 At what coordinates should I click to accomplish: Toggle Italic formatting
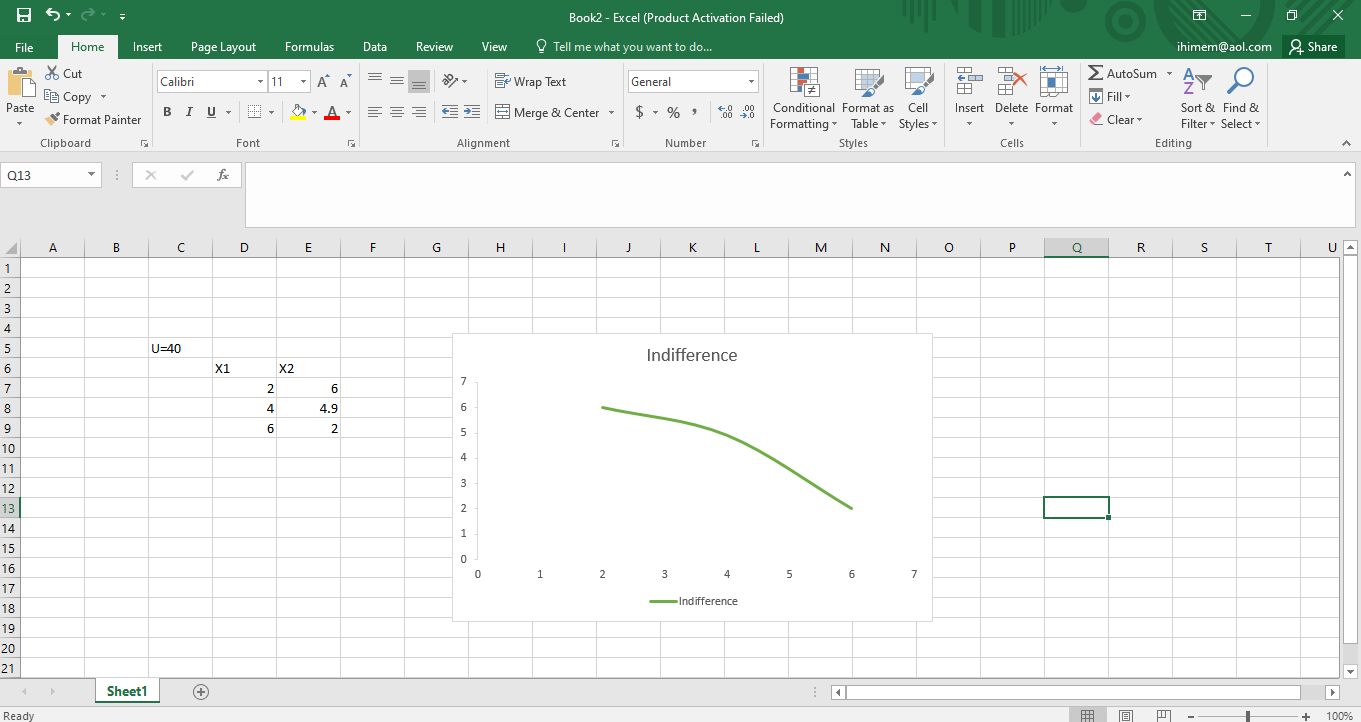(x=189, y=112)
